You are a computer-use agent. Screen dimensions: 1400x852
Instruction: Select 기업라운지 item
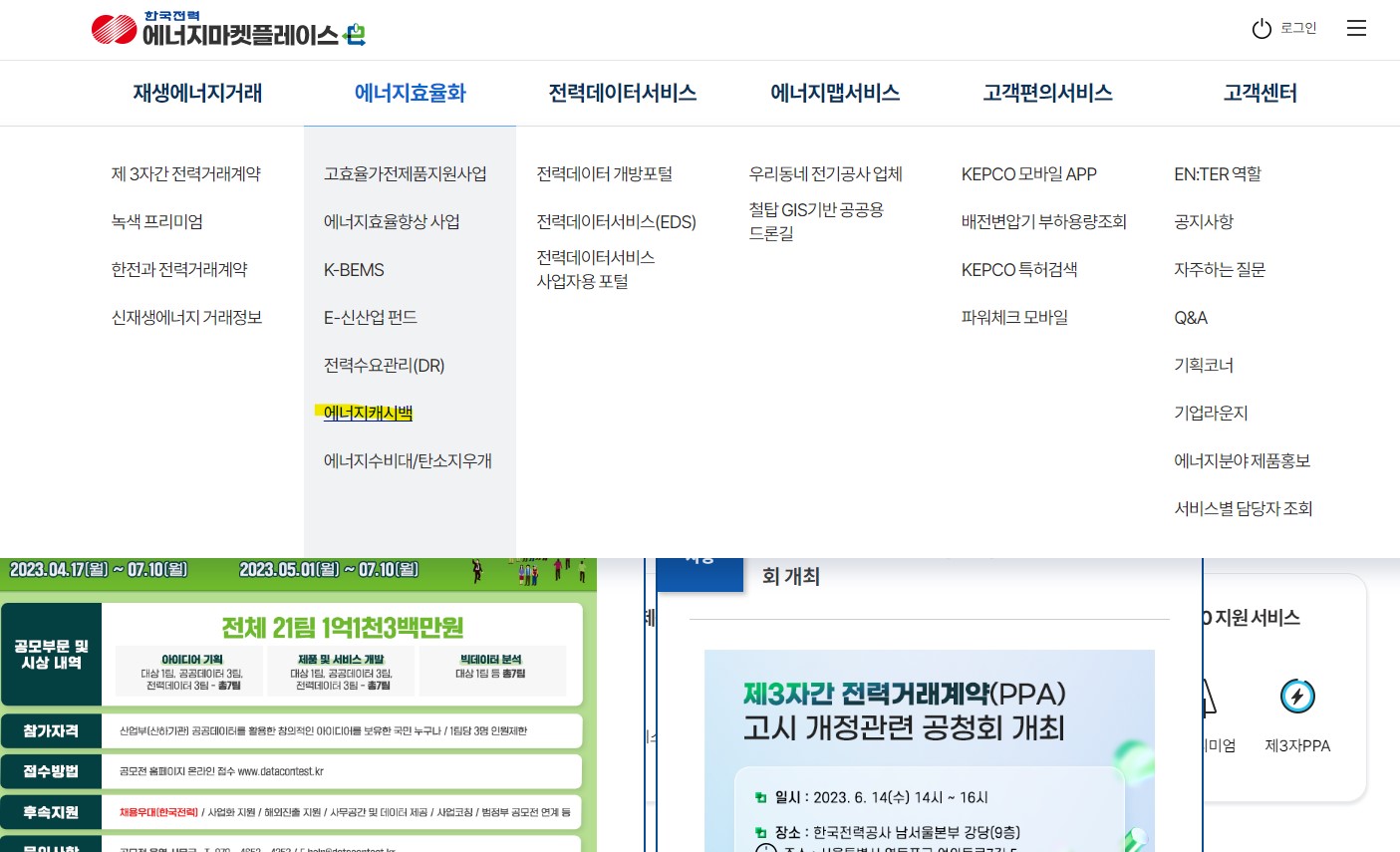click(x=1211, y=414)
